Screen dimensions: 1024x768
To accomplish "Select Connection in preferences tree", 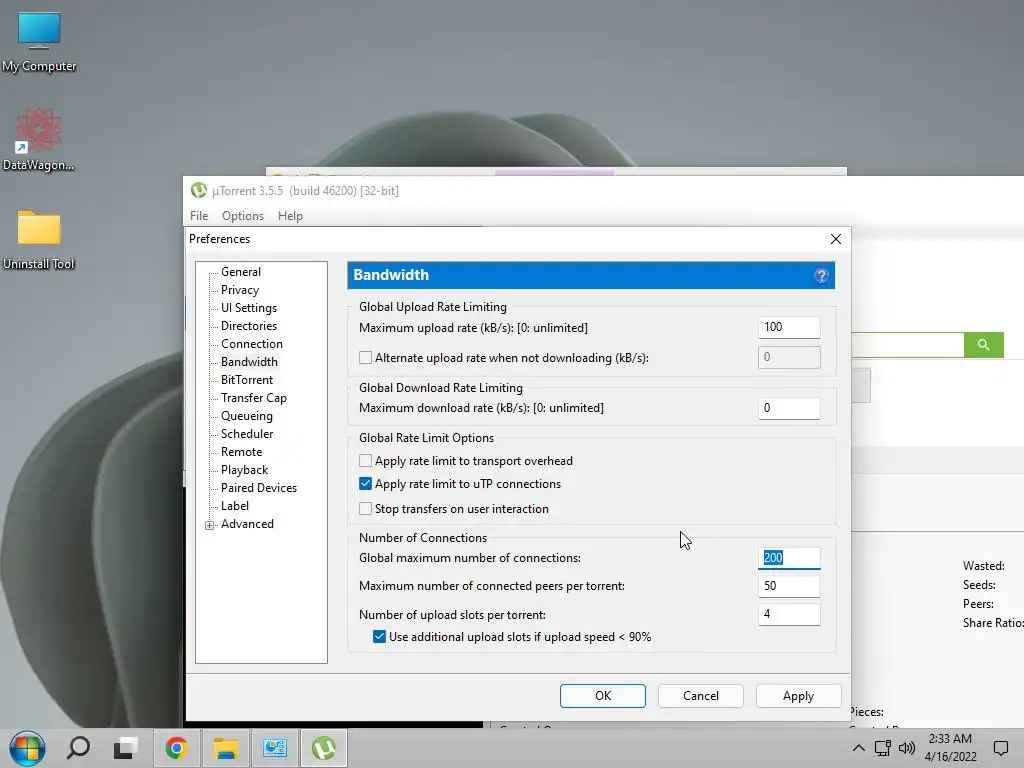I will click(251, 344).
